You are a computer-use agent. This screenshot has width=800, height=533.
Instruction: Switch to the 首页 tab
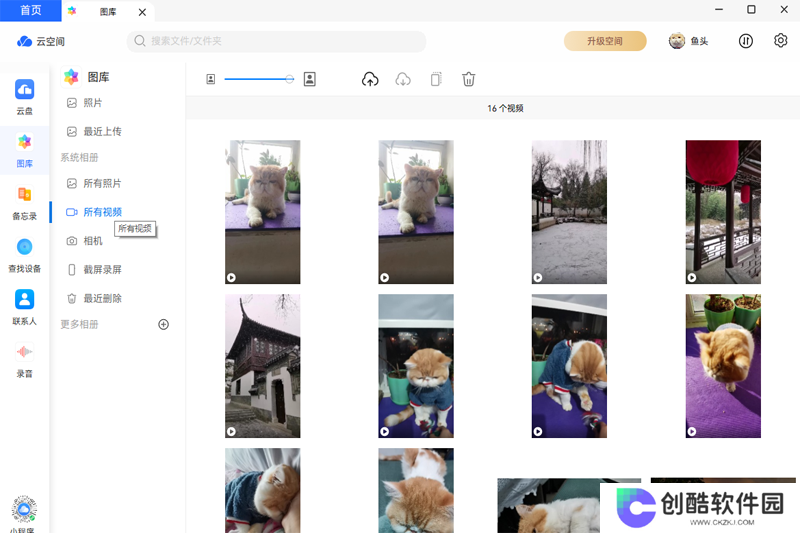tap(31, 11)
